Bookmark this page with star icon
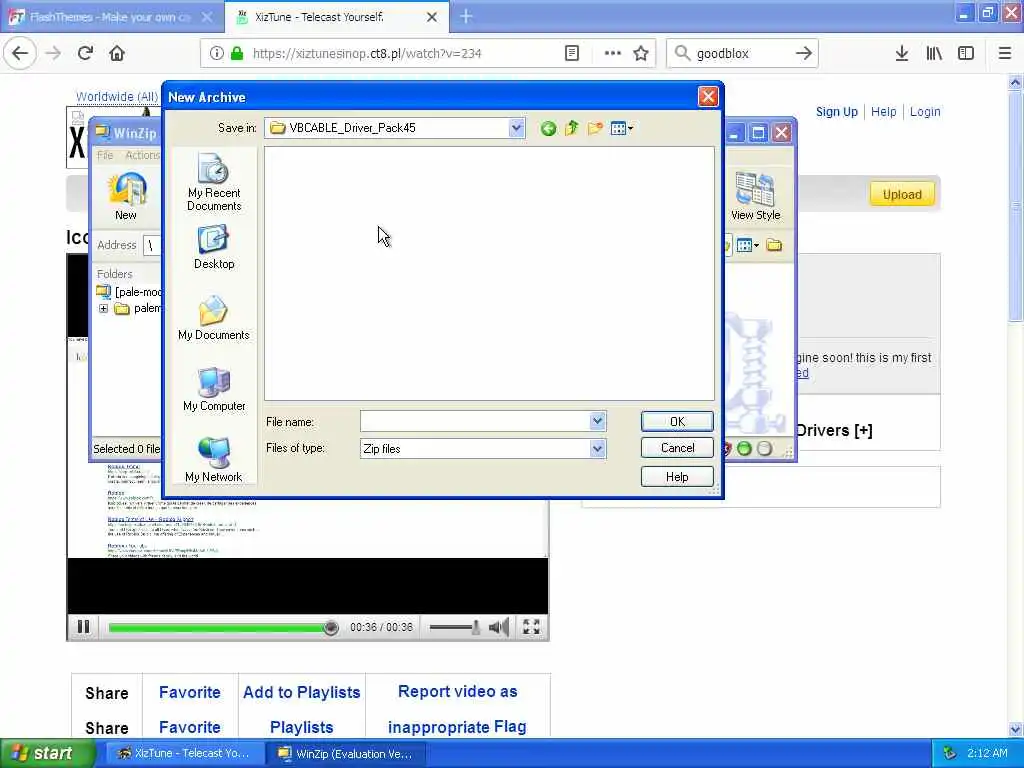 tap(641, 53)
